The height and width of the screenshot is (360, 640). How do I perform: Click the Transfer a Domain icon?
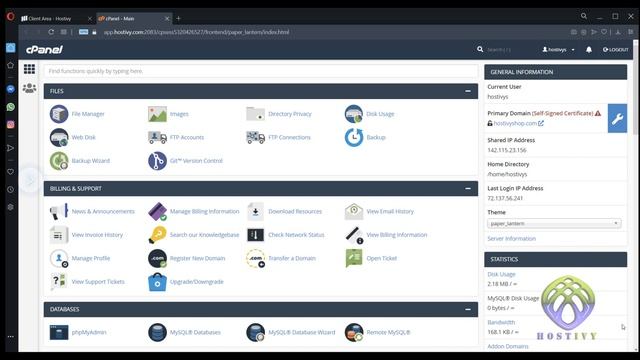pyautogui.click(x=256, y=258)
